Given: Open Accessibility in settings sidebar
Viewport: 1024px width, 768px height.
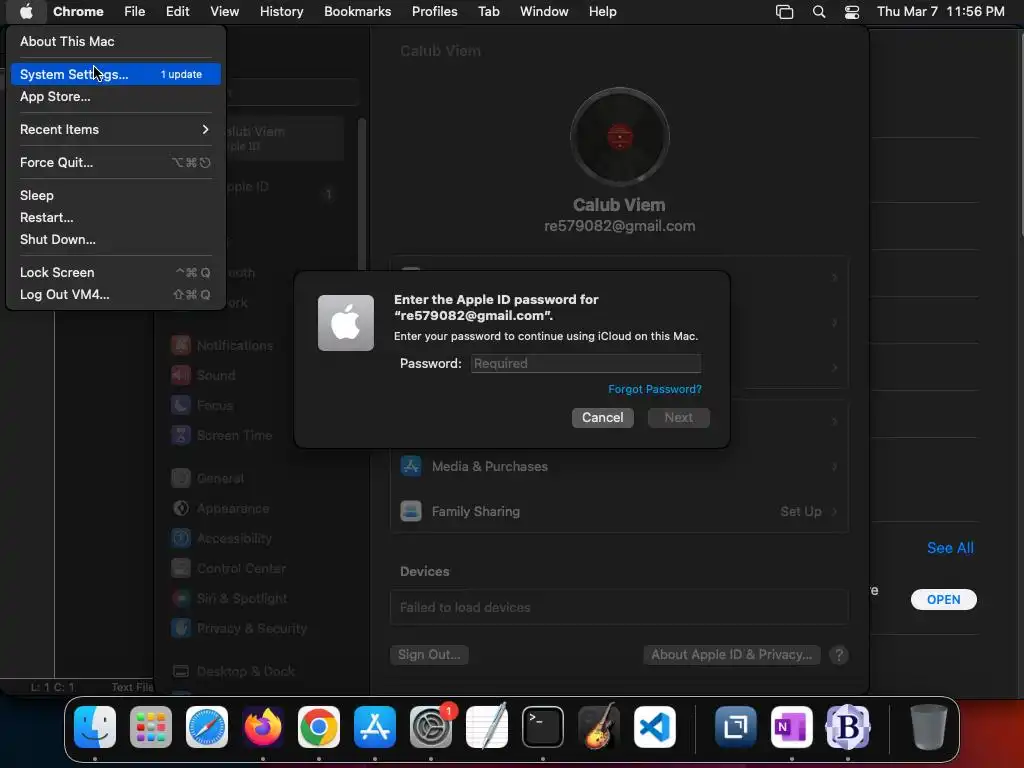Looking at the screenshot, I should tap(221, 539).
